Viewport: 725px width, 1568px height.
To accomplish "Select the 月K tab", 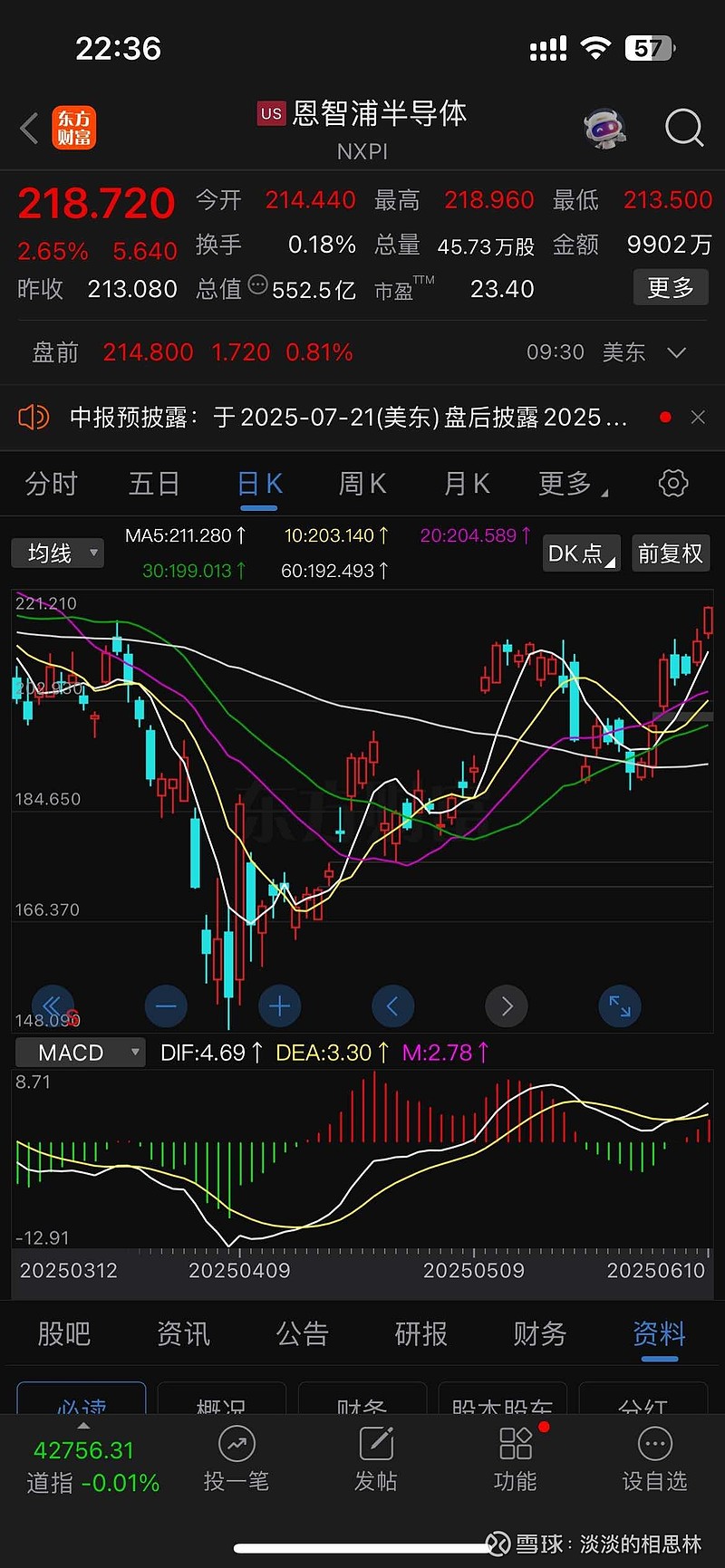I will point(467,484).
